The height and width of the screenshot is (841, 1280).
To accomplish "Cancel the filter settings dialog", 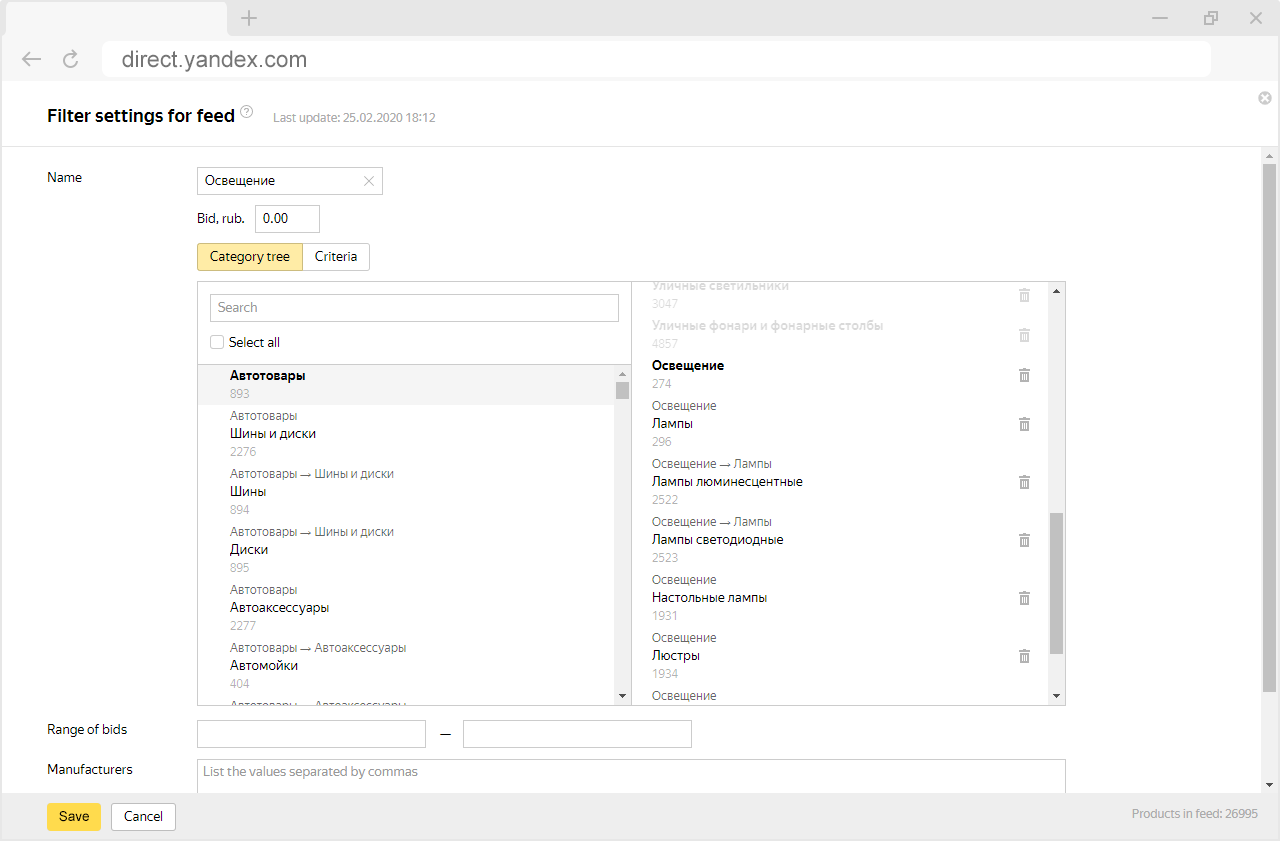I will pos(143,816).
